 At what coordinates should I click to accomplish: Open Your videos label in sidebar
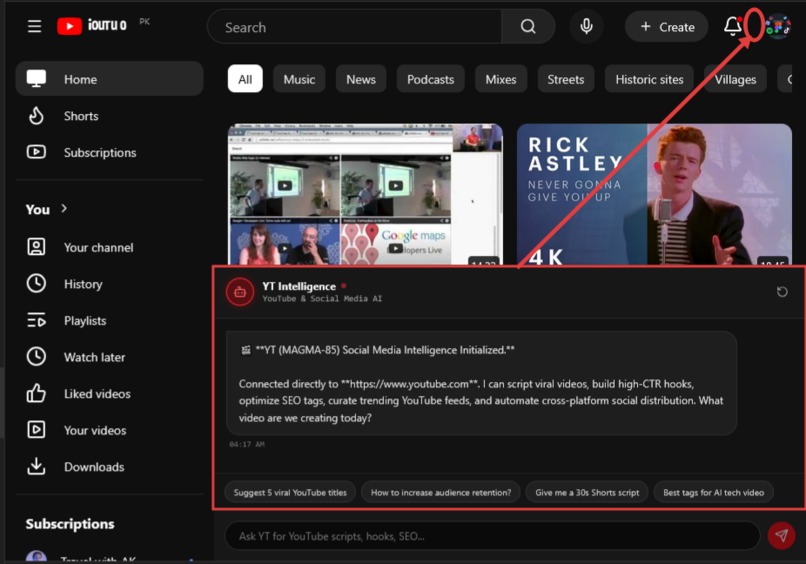(x=95, y=430)
